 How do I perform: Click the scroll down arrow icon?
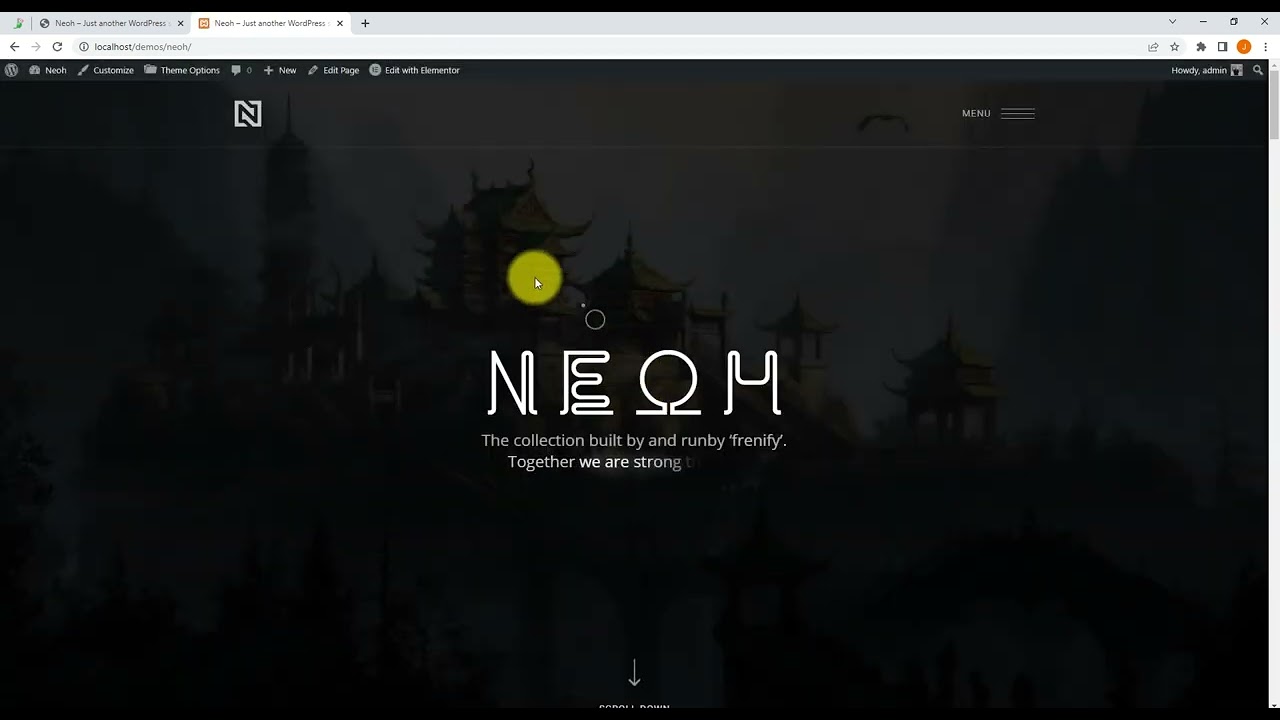634,673
